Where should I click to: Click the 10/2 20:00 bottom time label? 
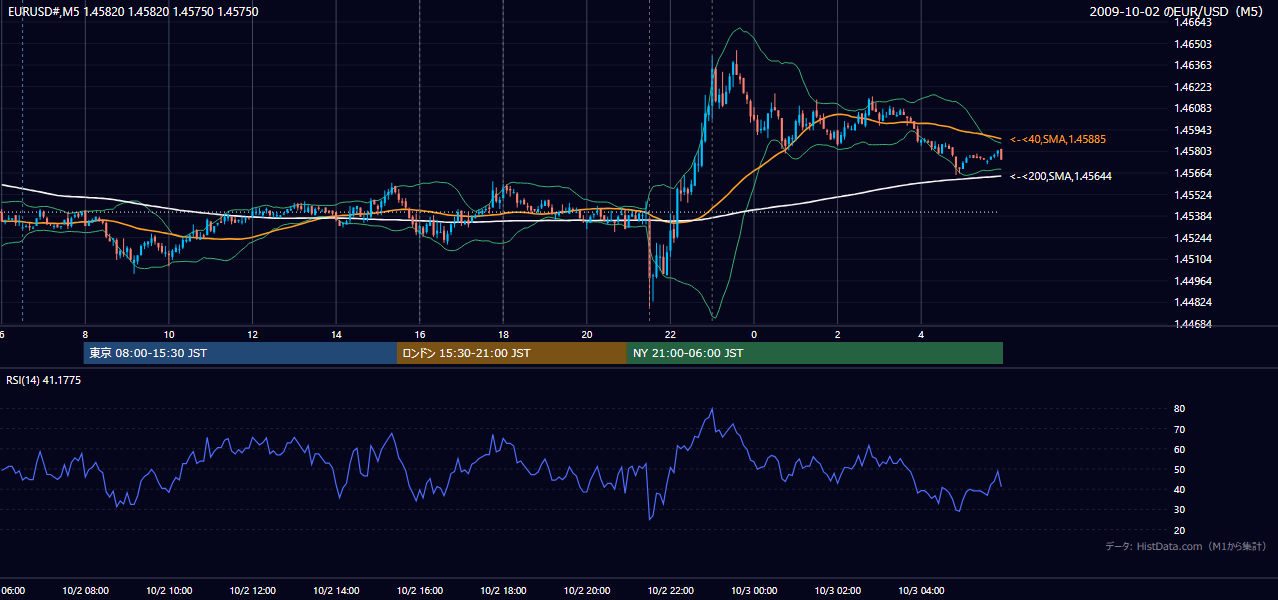coord(586,590)
